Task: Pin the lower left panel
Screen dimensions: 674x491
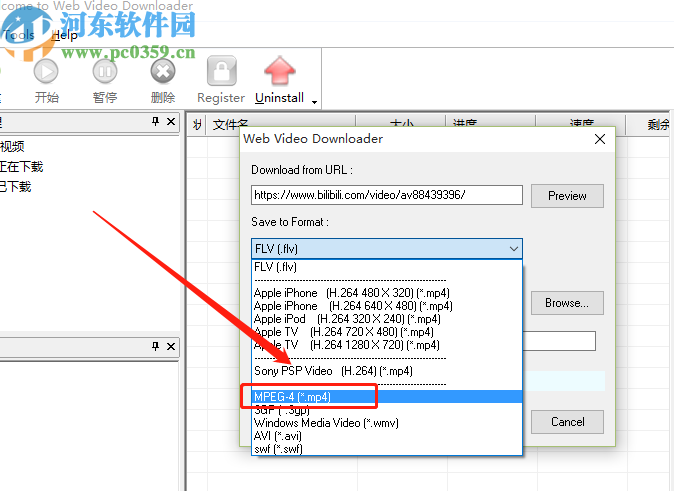Action: tap(156, 346)
